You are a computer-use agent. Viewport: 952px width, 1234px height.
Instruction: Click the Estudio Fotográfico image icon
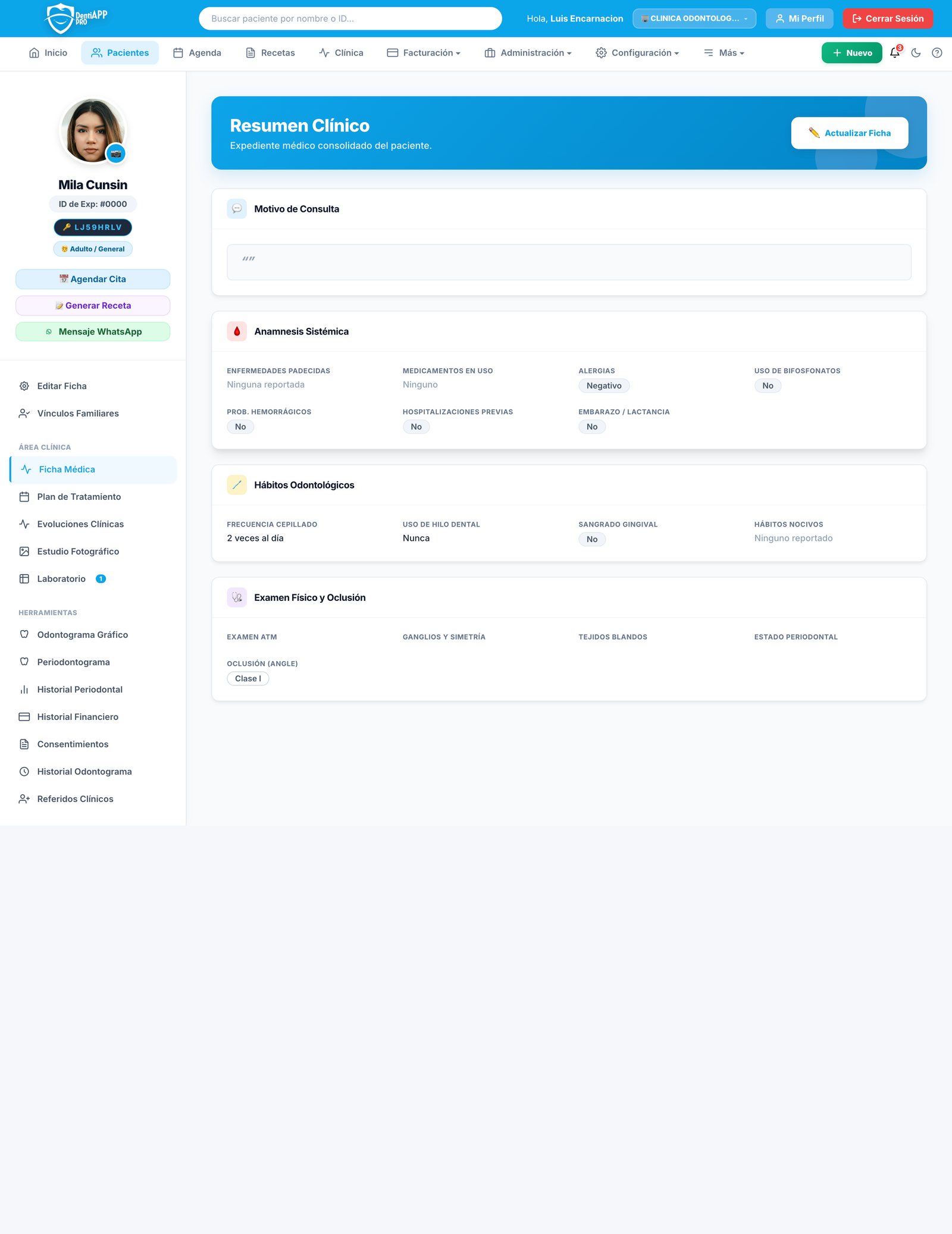tap(24, 552)
